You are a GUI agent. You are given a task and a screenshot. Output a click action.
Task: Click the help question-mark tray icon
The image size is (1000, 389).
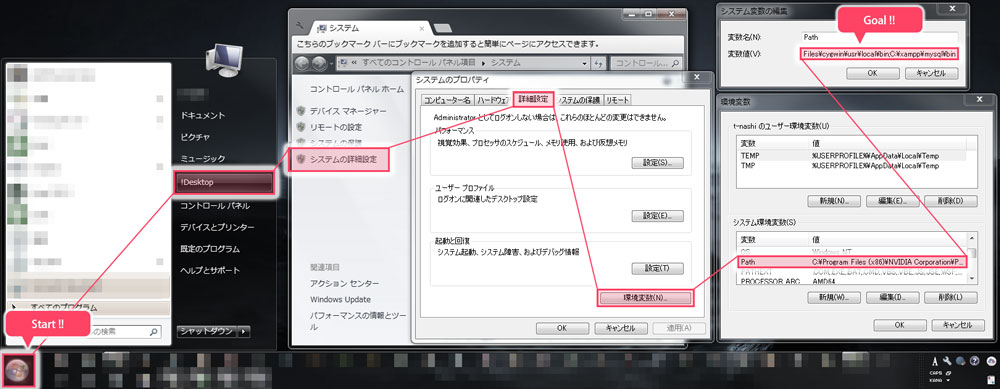coord(975,361)
